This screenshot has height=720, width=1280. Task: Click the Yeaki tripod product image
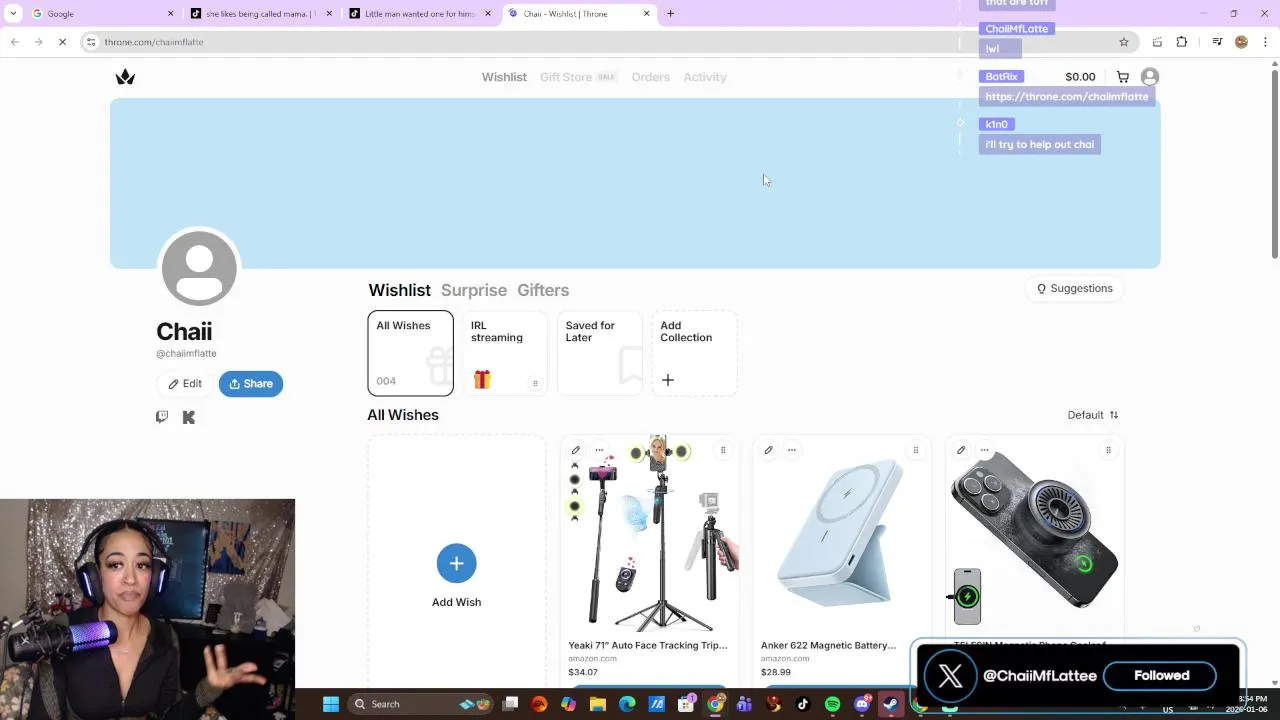pyautogui.click(x=649, y=533)
